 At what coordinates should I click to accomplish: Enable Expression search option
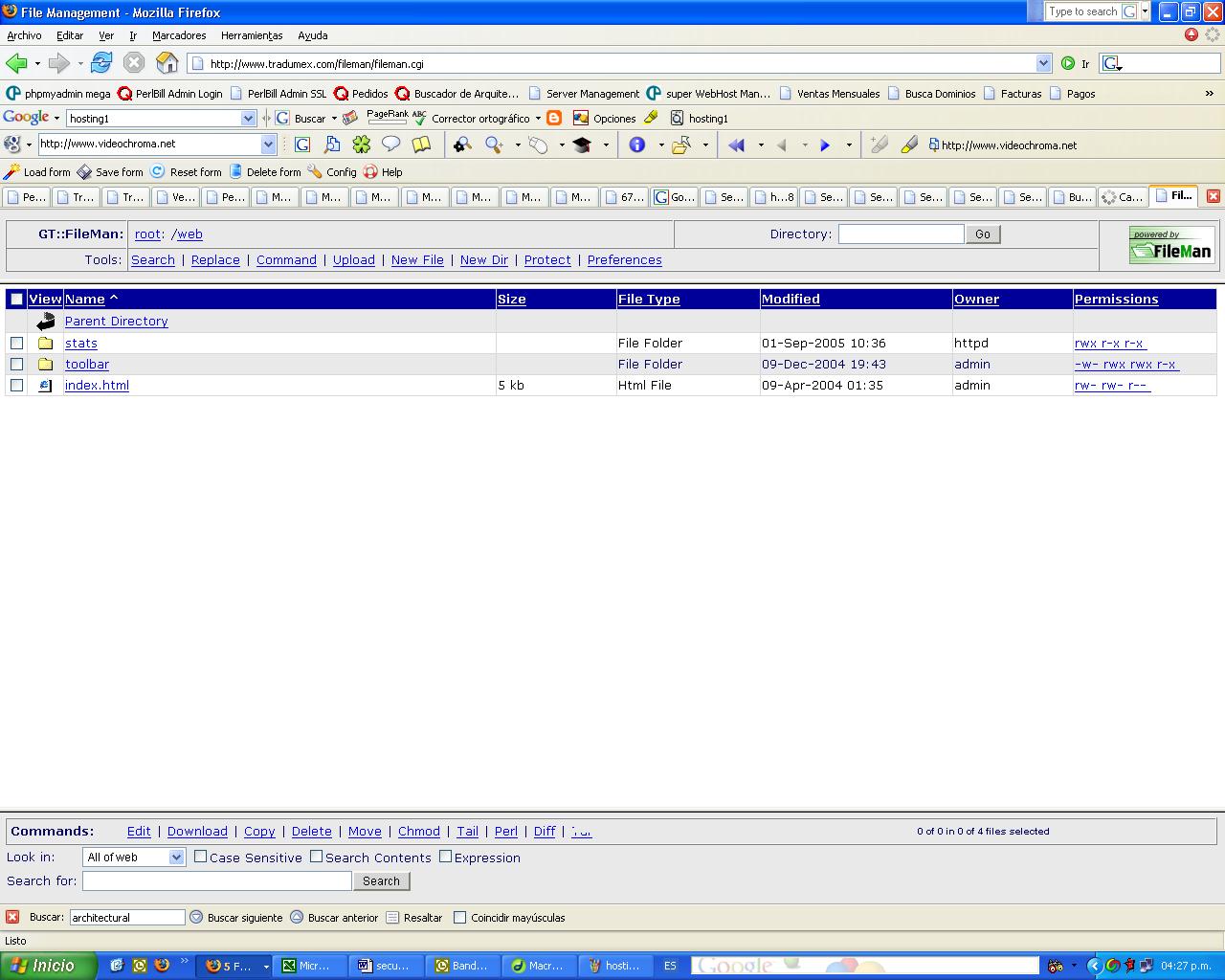(x=446, y=857)
